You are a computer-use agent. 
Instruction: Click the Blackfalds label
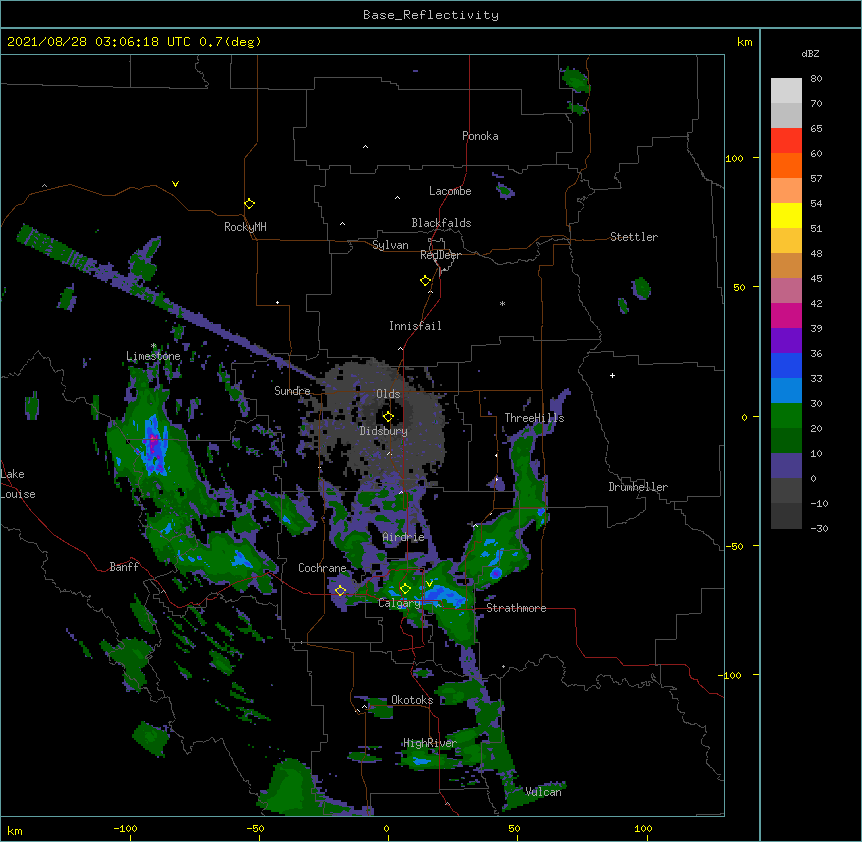(x=441, y=223)
